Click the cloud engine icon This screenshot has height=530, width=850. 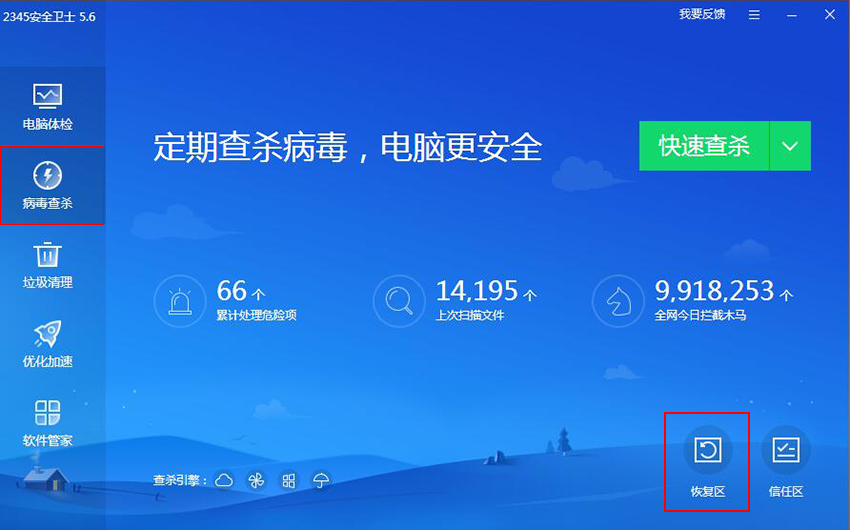coord(224,480)
